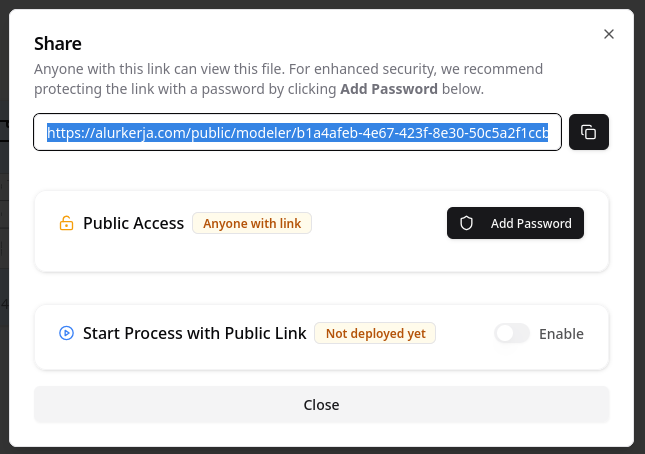Click the copy link icon button
The image size is (645, 454).
pos(589,132)
